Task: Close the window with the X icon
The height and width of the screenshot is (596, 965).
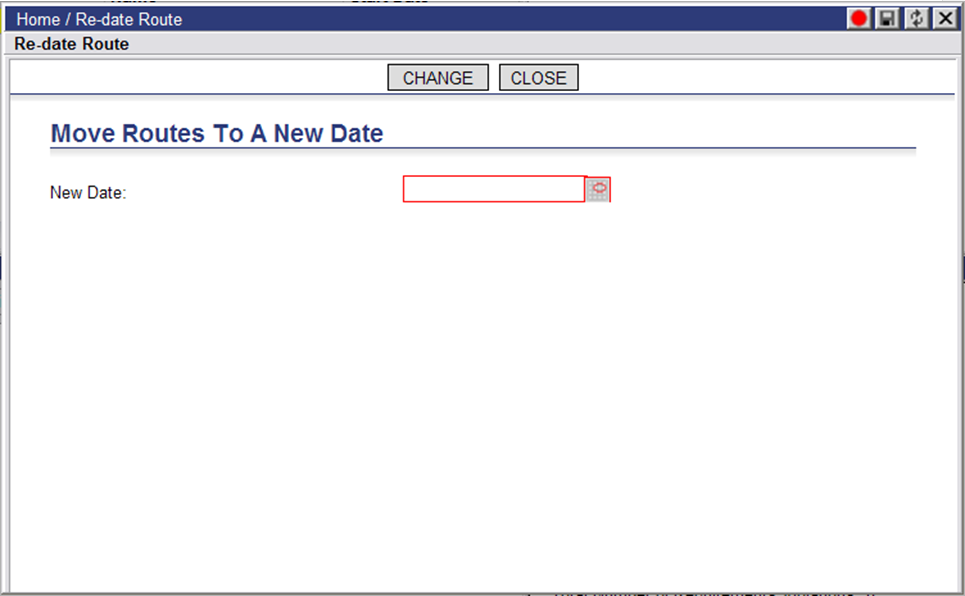Action: [945, 18]
